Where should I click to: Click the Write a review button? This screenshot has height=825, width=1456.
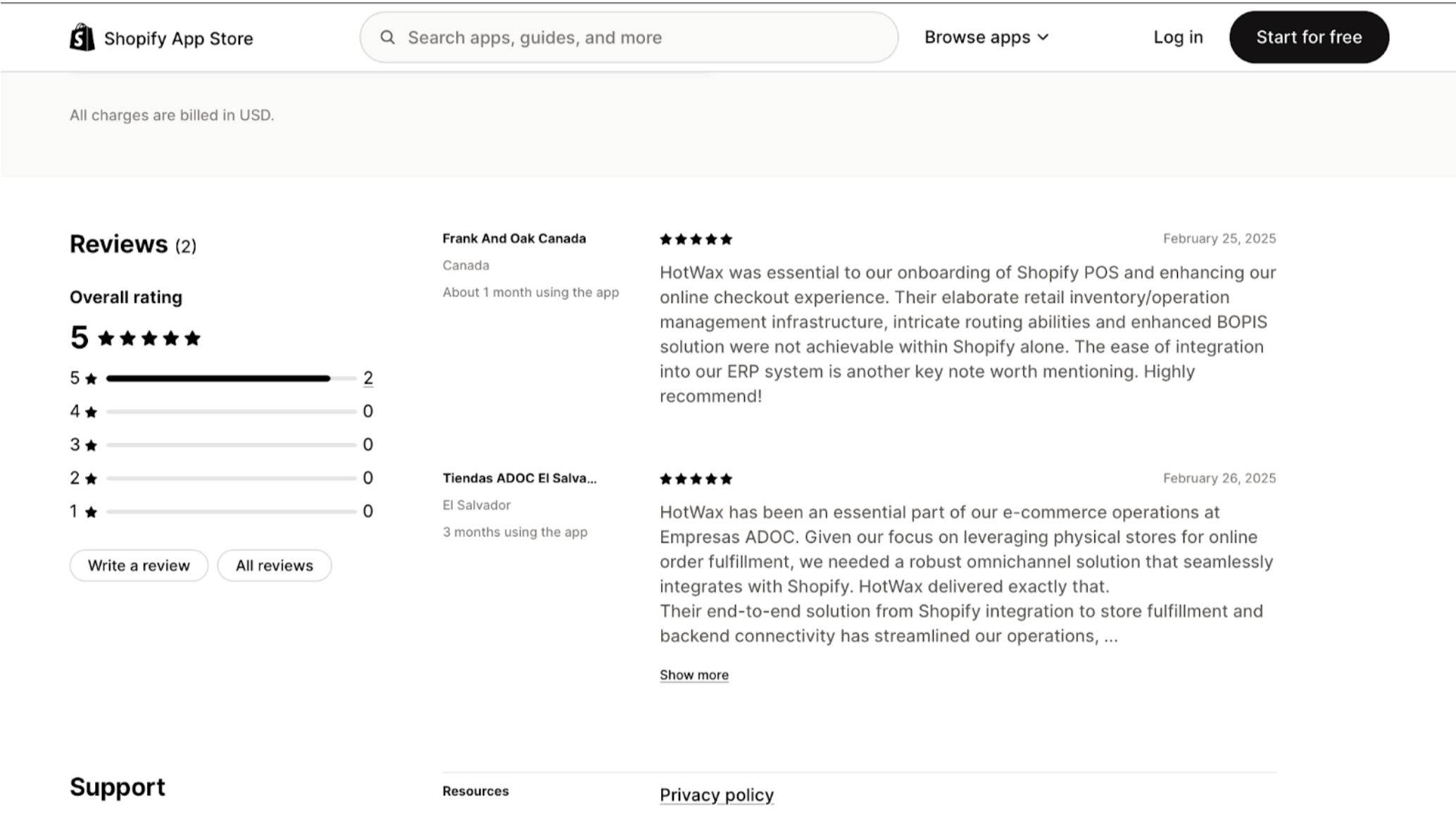(x=139, y=566)
